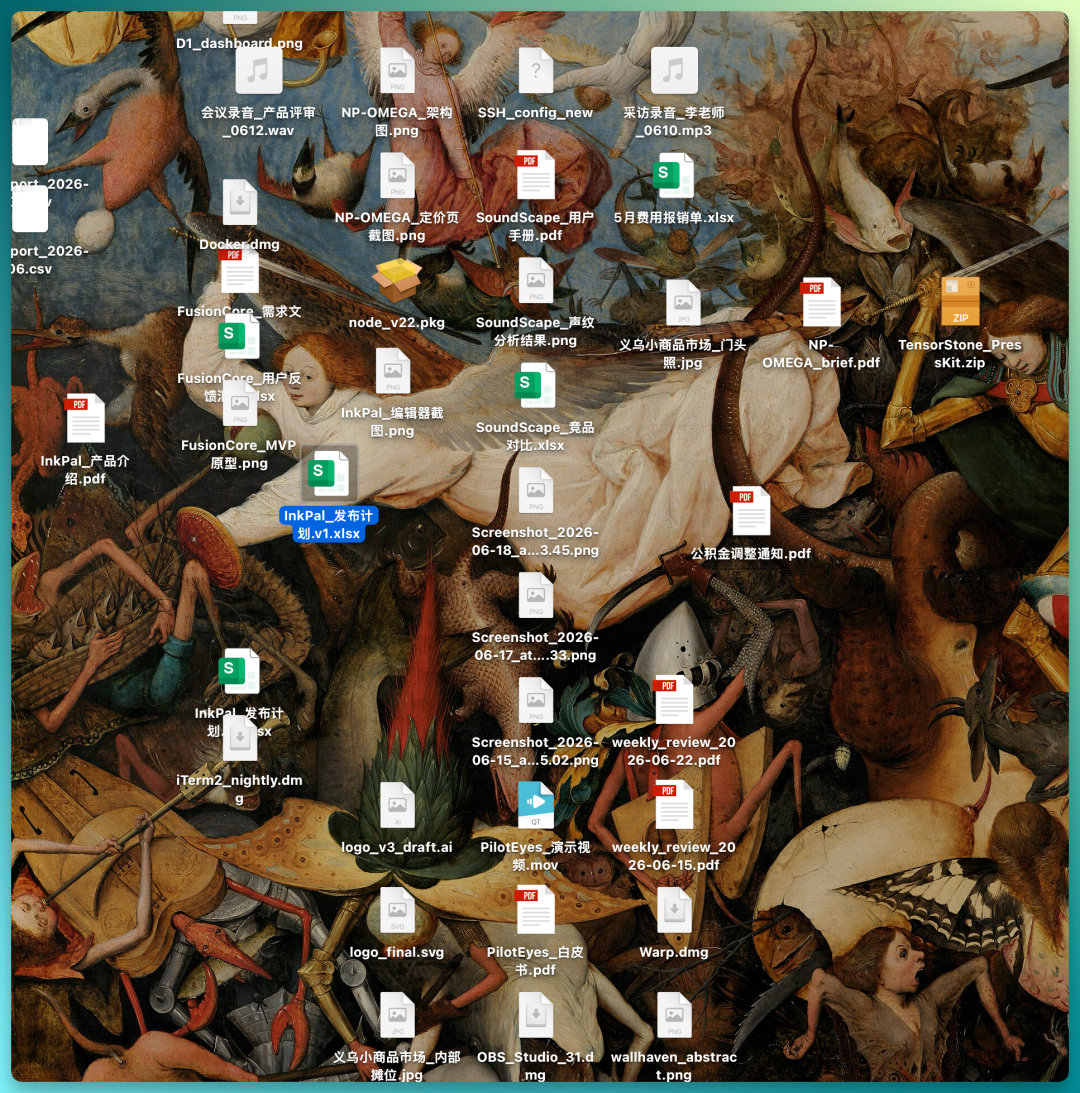This screenshot has width=1080, height=1093.
Task: Click weekly_review_2026-06-15.pdf icon
Action: click(674, 806)
